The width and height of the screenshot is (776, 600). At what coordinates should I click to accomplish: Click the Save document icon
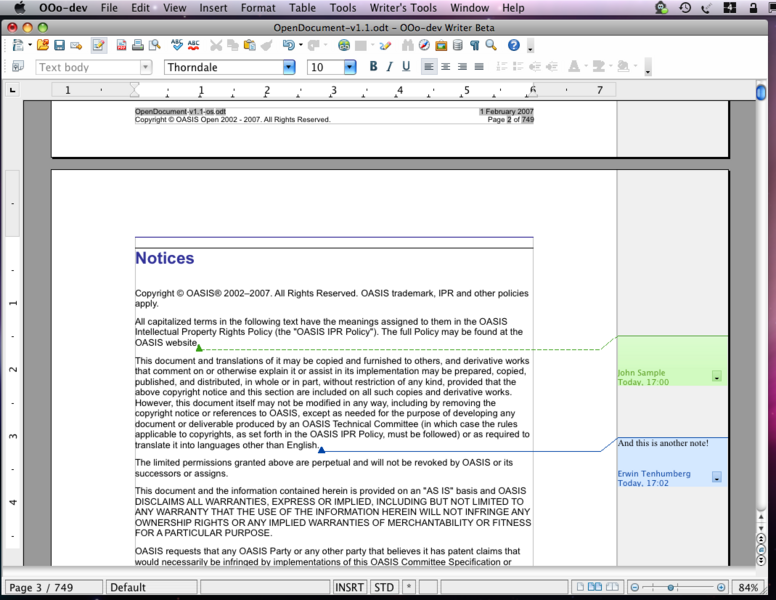(x=60, y=46)
